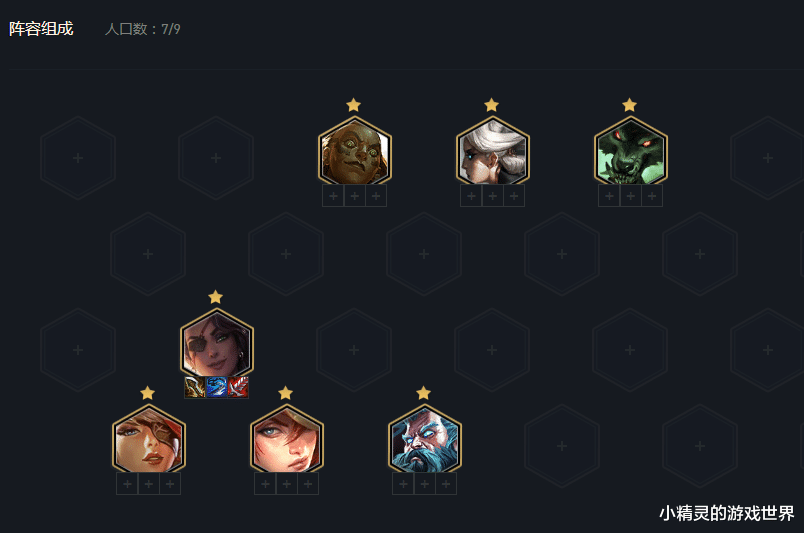
Task: Add first item slot under Zilean
Action: (403, 484)
